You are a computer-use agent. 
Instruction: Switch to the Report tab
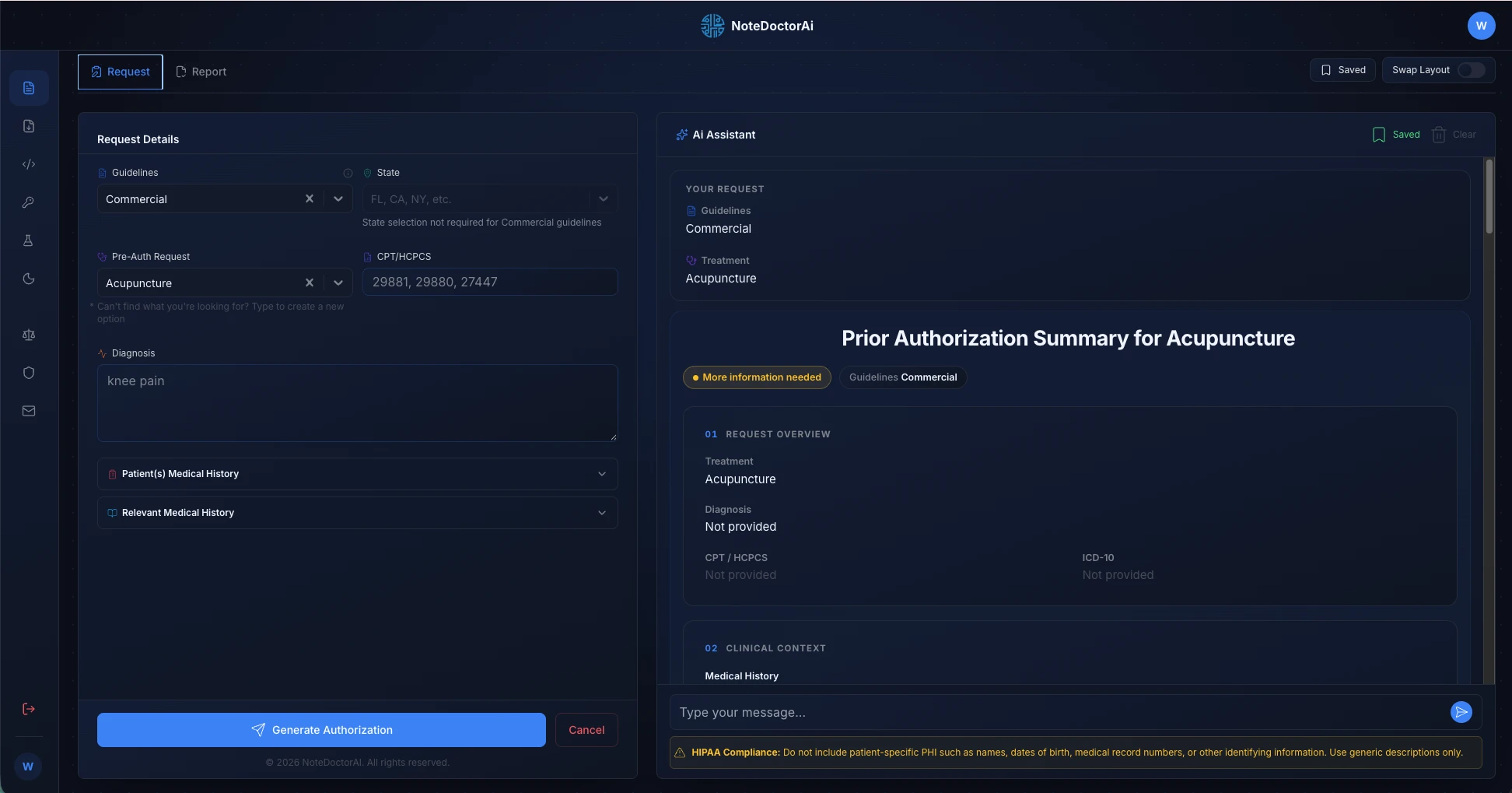tap(201, 72)
